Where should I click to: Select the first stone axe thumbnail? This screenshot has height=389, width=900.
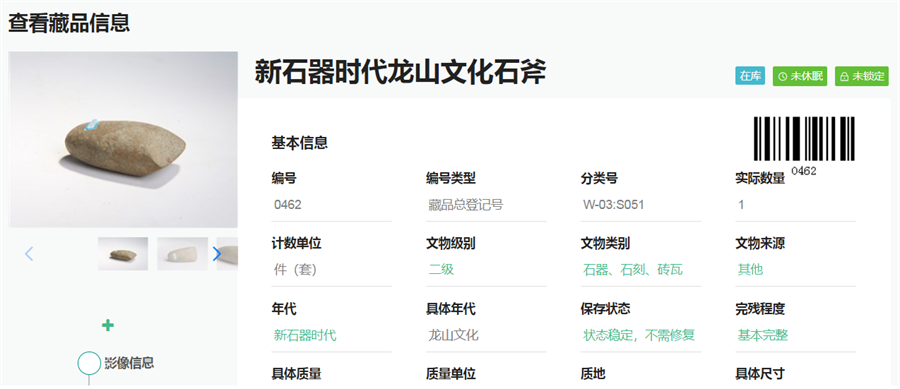pyautogui.click(x=123, y=254)
